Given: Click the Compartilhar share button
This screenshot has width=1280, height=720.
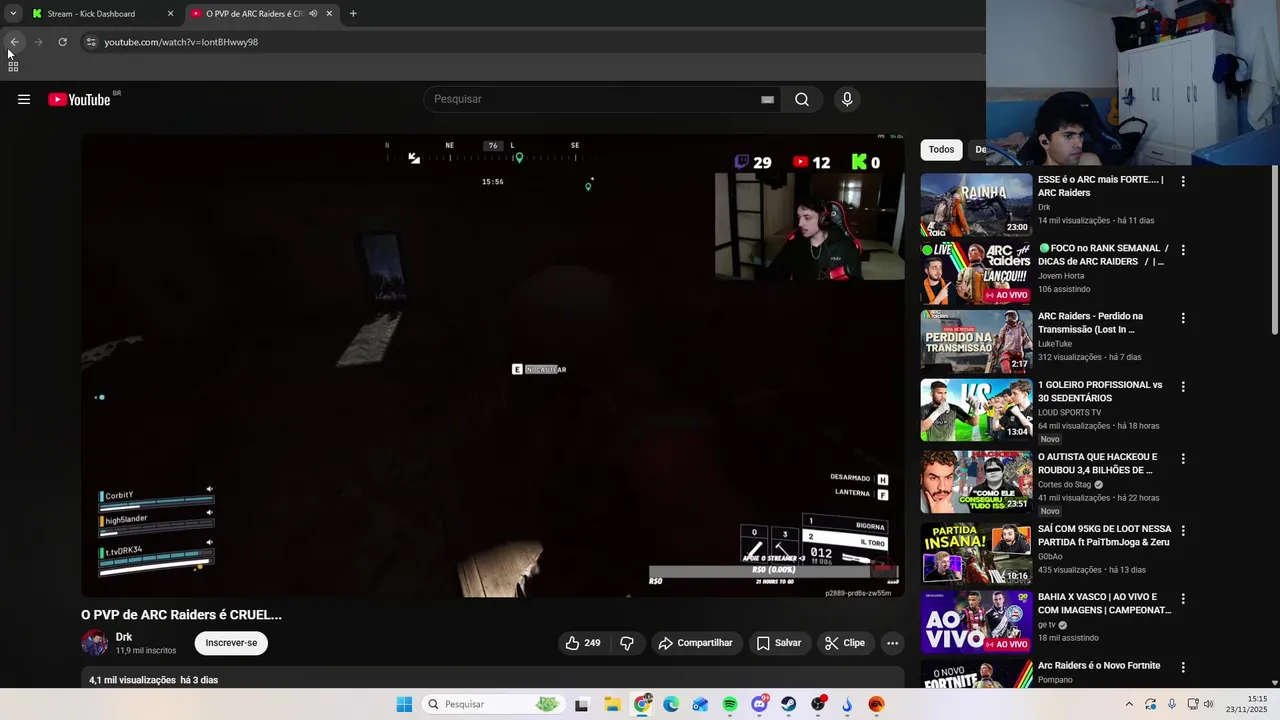Looking at the screenshot, I should click(695, 643).
